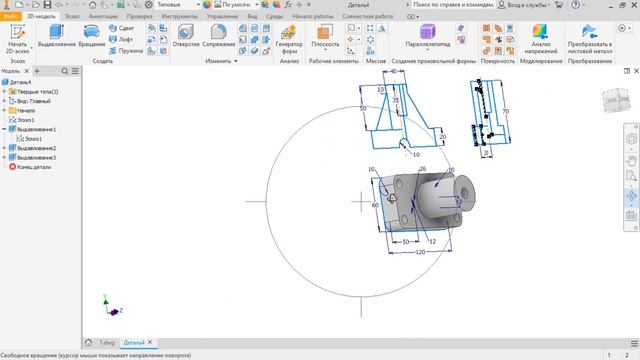The image size is (640, 360).
Task: Click the search icon in Модель browser
Action: coord(64,71)
